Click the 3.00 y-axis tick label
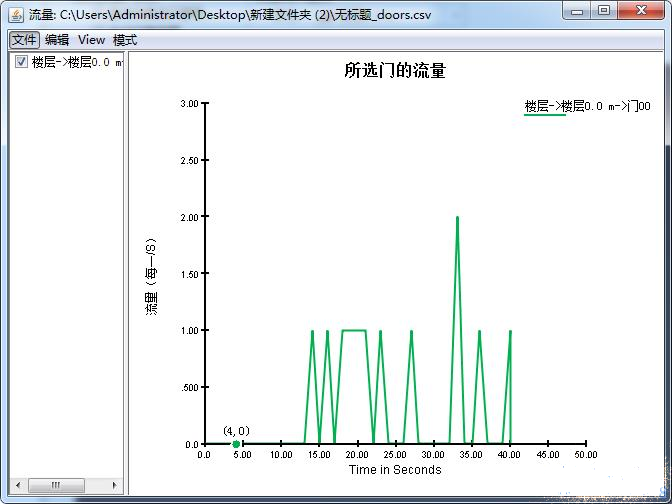 (189, 104)
